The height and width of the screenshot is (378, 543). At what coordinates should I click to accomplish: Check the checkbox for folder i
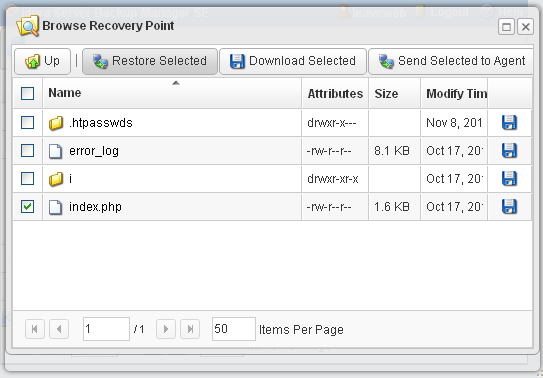pos(27,179)
